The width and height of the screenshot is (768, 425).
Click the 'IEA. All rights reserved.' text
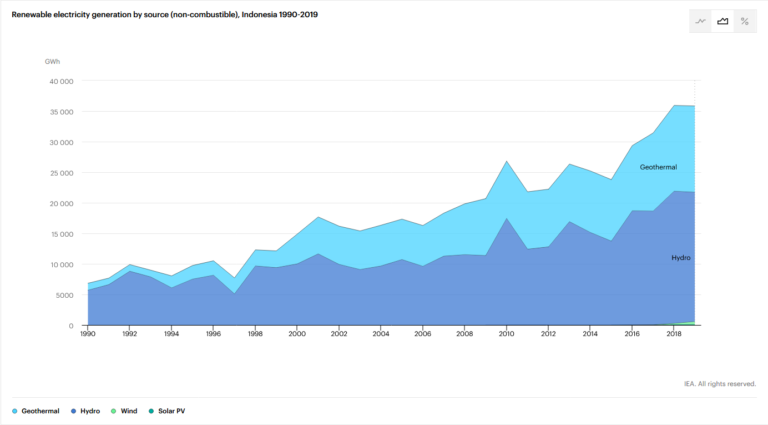pos(720,382)
